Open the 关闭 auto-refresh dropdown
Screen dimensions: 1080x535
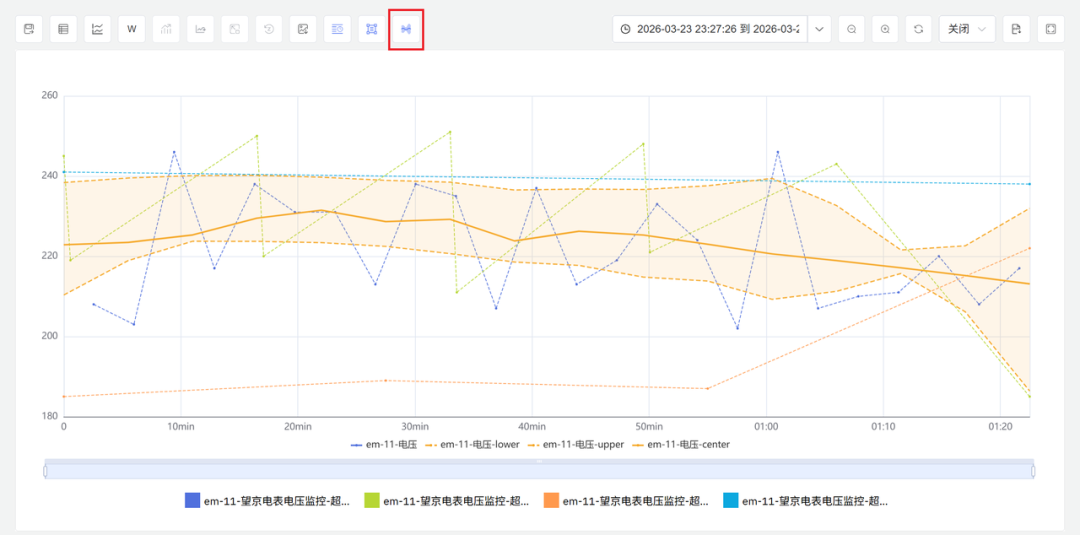pos(967,29)
